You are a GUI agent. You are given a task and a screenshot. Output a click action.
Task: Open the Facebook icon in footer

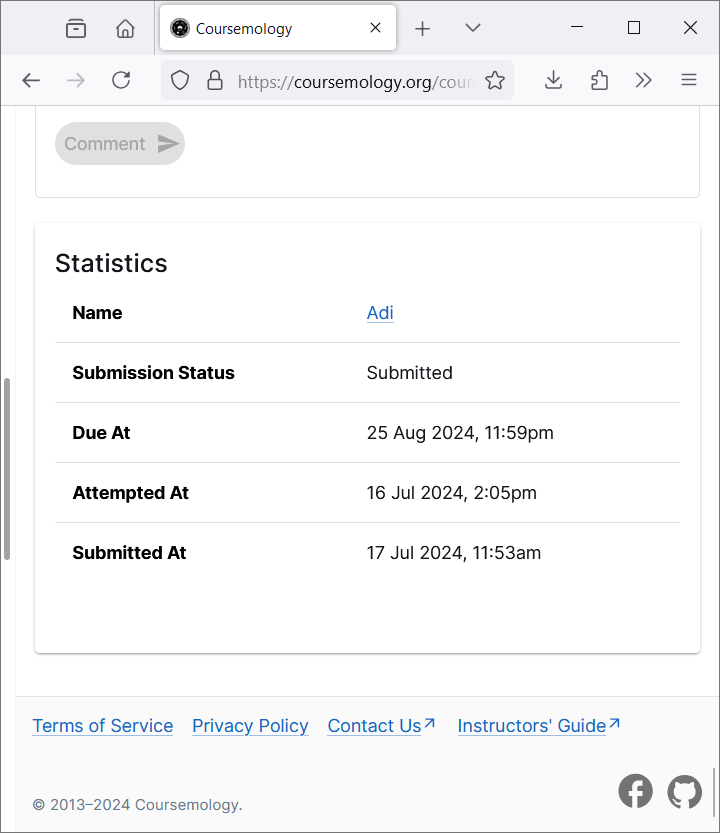[635, 791]
